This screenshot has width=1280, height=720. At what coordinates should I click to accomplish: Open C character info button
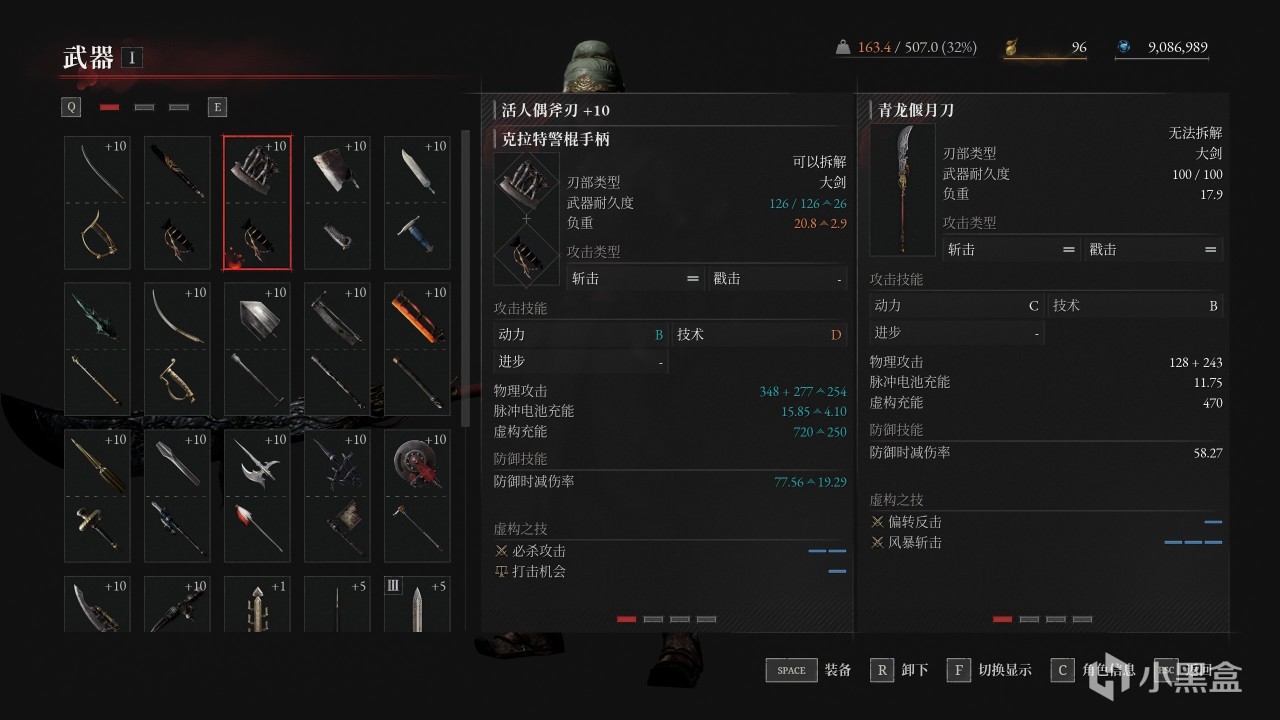coord(1092,670)
